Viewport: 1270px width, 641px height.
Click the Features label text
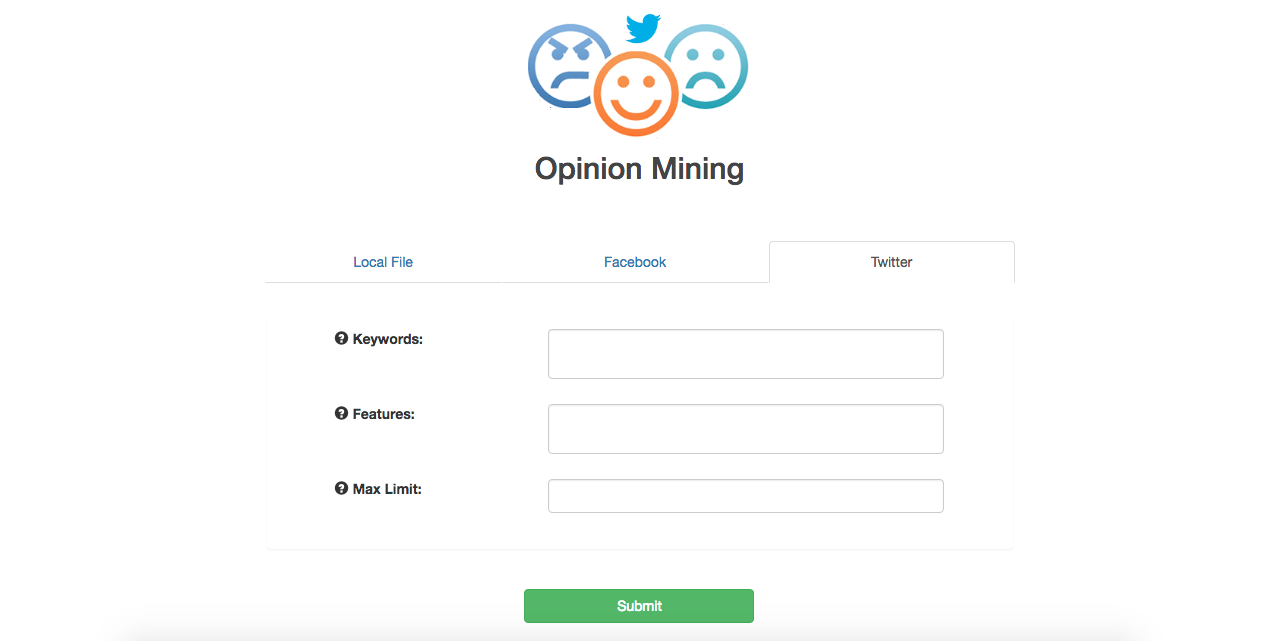(384, 414)
